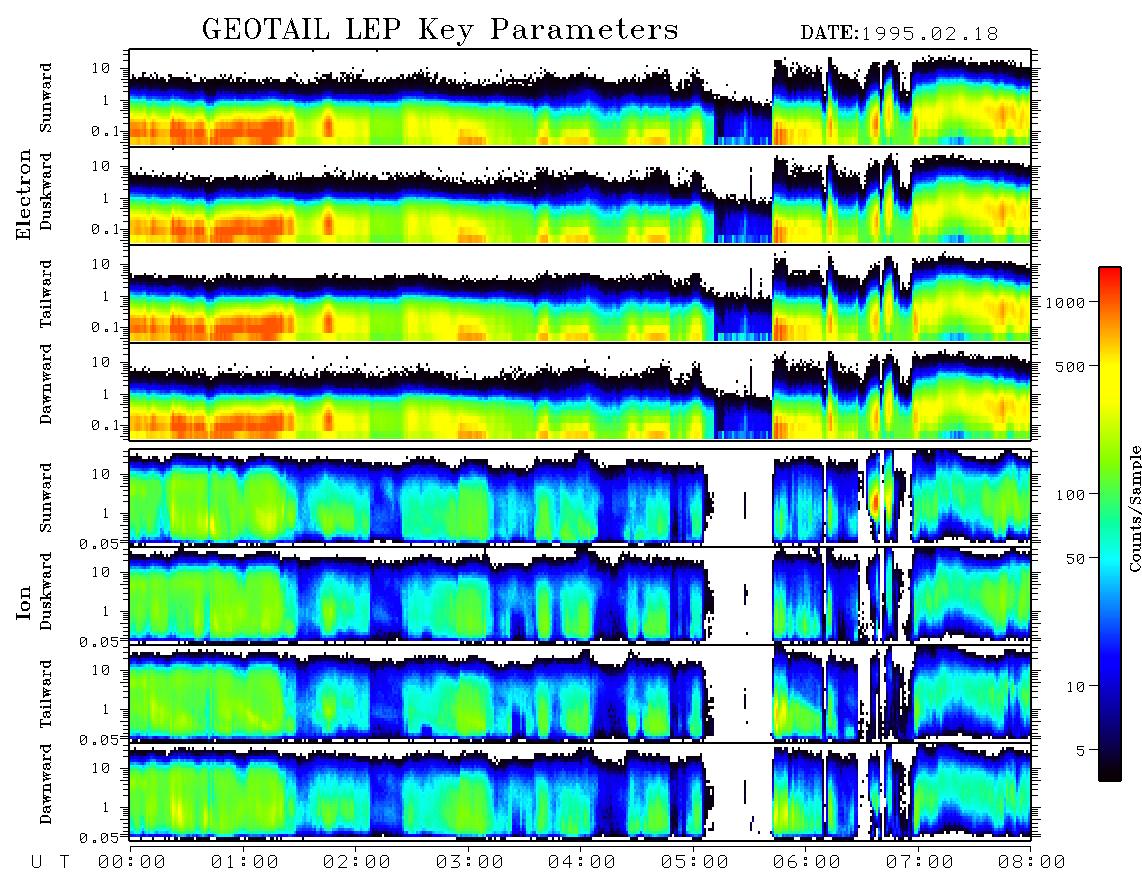
Task: Click the "GEOTAIL LEP Key Parameters" title
Action: point(440,30)
